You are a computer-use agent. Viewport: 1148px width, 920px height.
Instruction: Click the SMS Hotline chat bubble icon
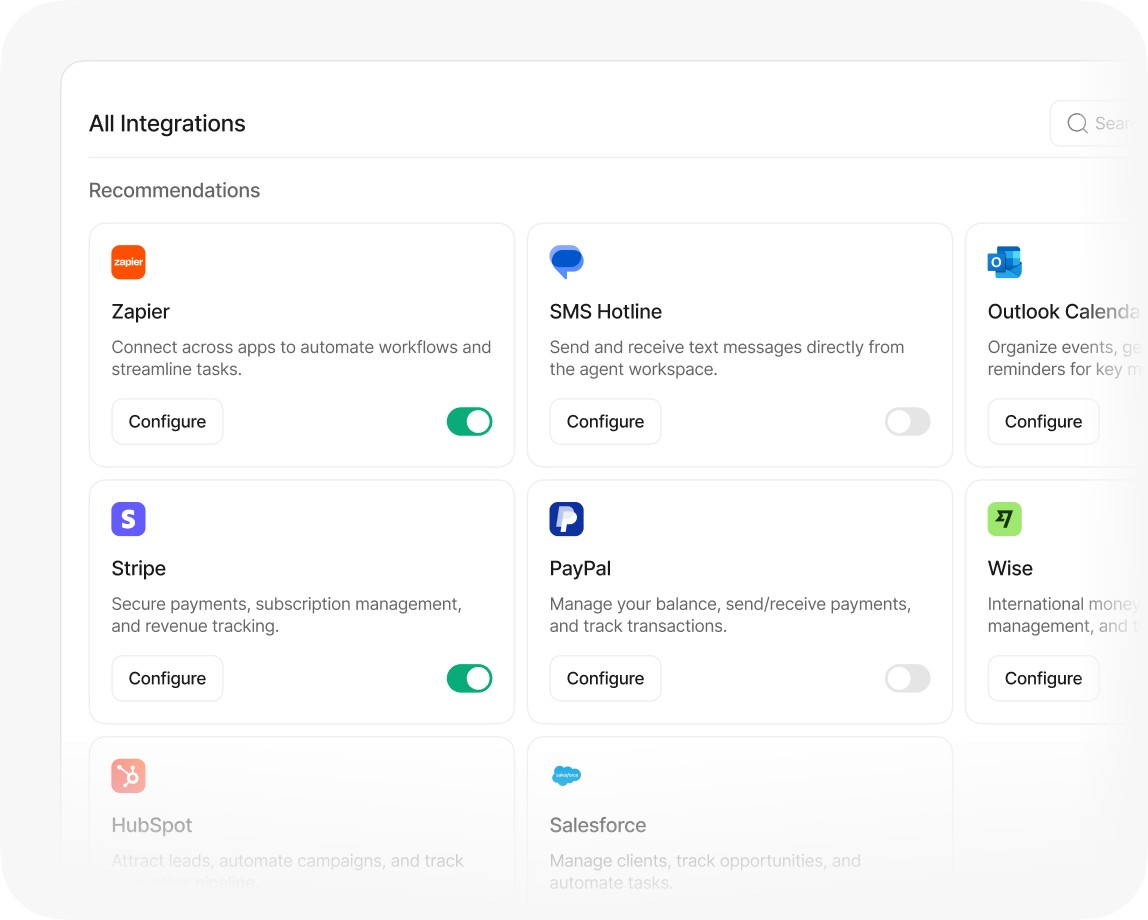tap(567, 262)
